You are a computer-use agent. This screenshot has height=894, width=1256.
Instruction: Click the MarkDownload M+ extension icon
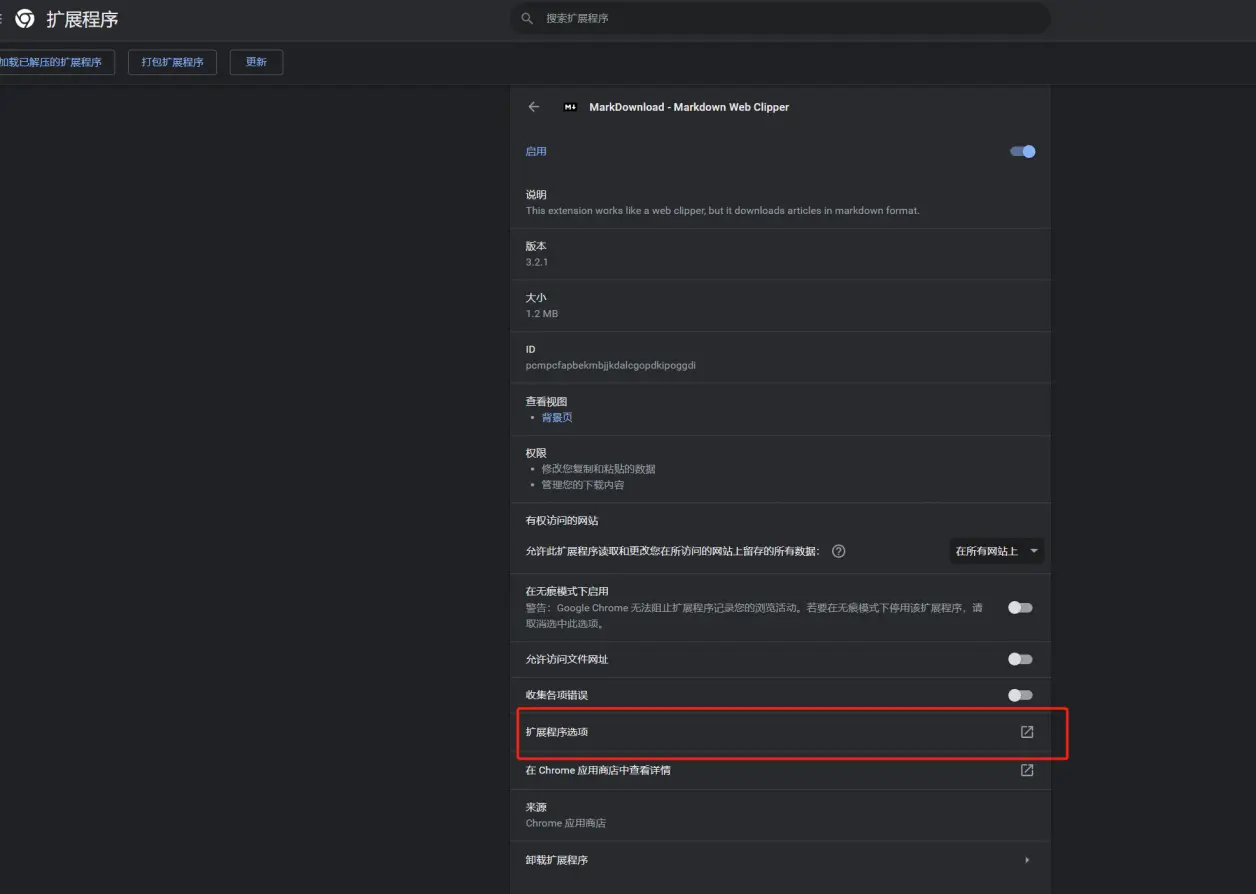click(570, 107)
